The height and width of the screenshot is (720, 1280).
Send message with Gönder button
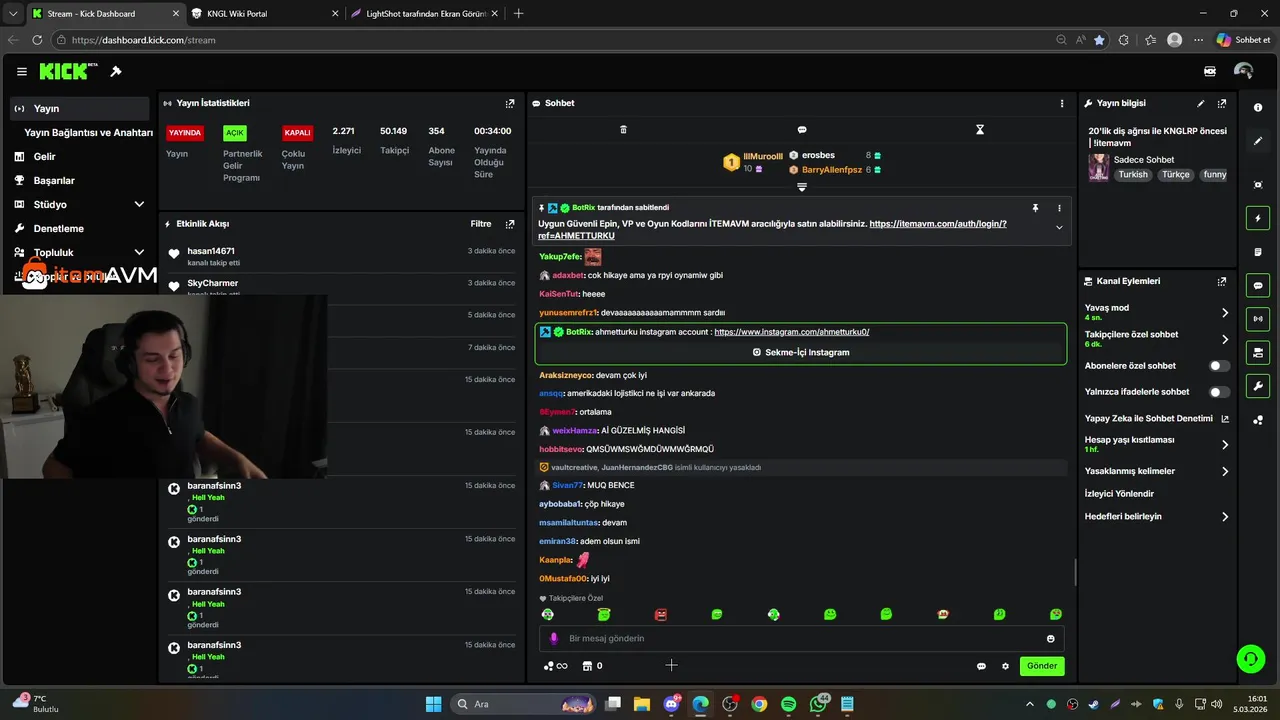(1042, 666)
